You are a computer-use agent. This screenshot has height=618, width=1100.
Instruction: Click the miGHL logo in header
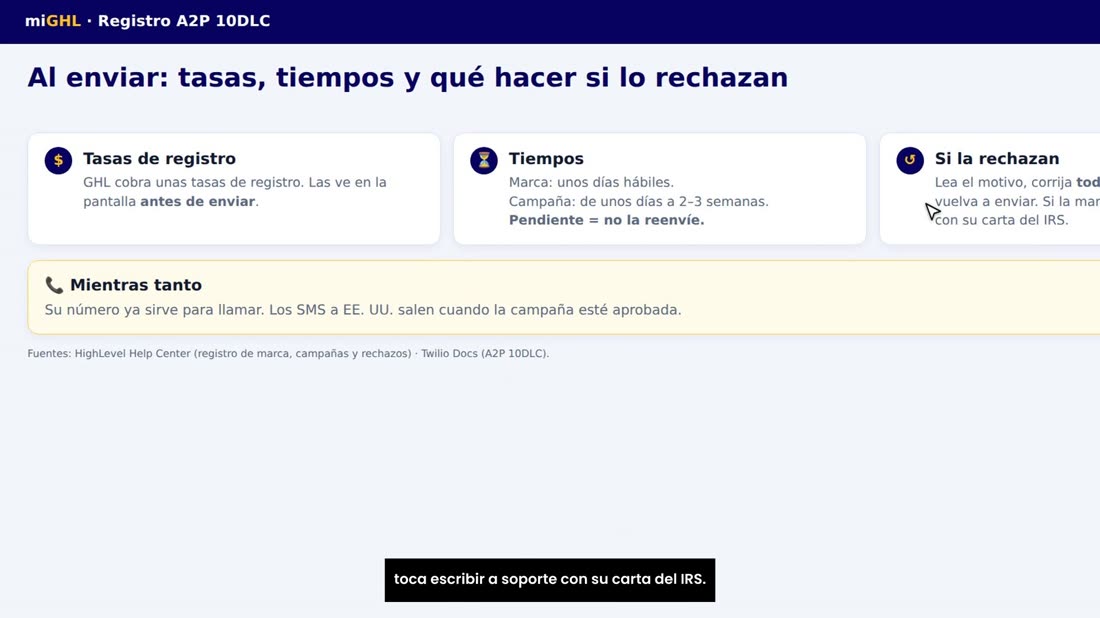(x=53, y=21)
